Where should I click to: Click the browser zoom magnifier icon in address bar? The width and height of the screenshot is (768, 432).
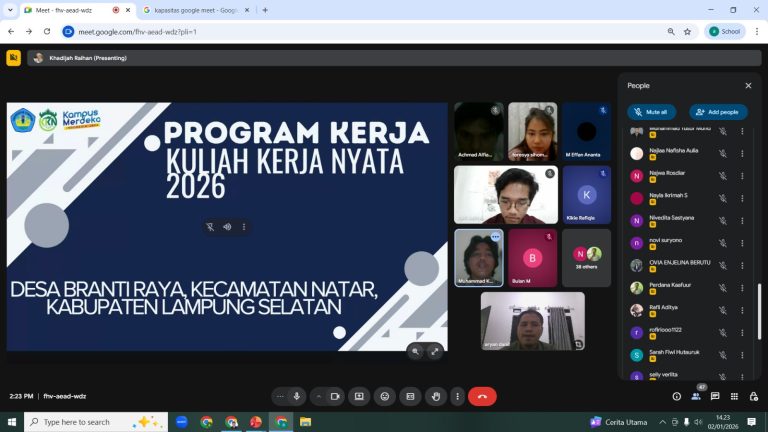(x=671, y=31)
